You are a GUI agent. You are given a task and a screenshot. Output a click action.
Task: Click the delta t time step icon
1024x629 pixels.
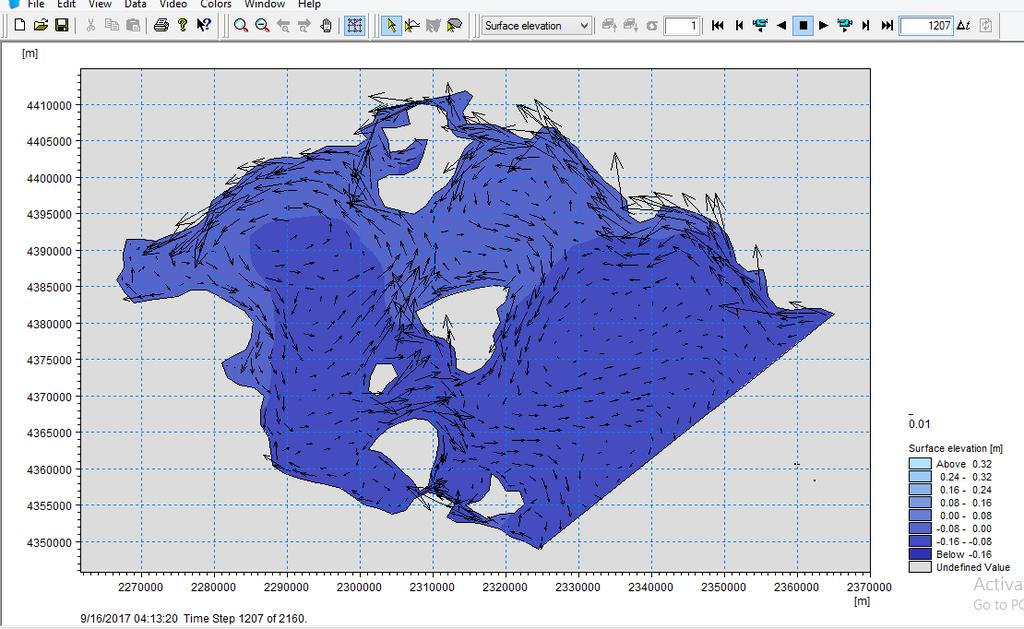[964, 25]
